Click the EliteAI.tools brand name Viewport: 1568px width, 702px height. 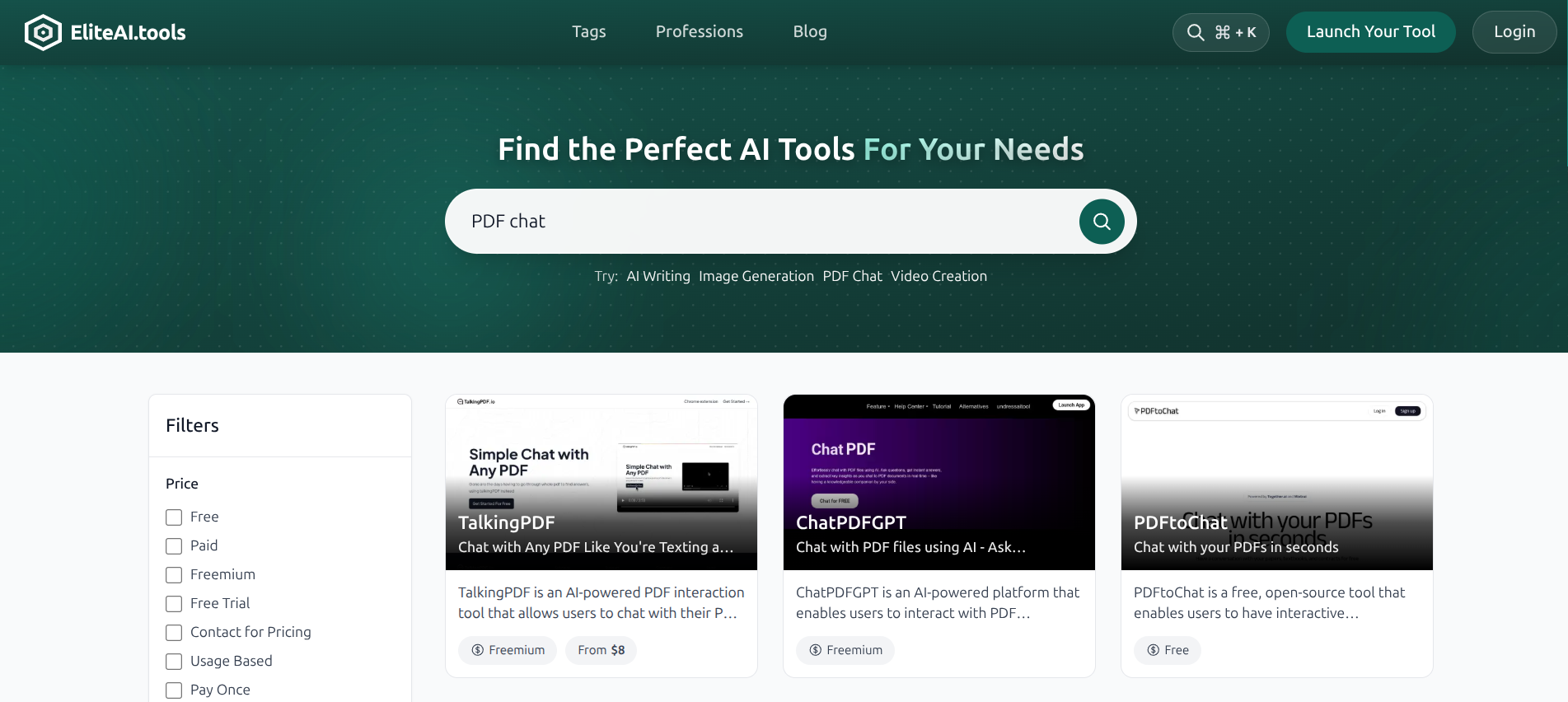[129, 32]
